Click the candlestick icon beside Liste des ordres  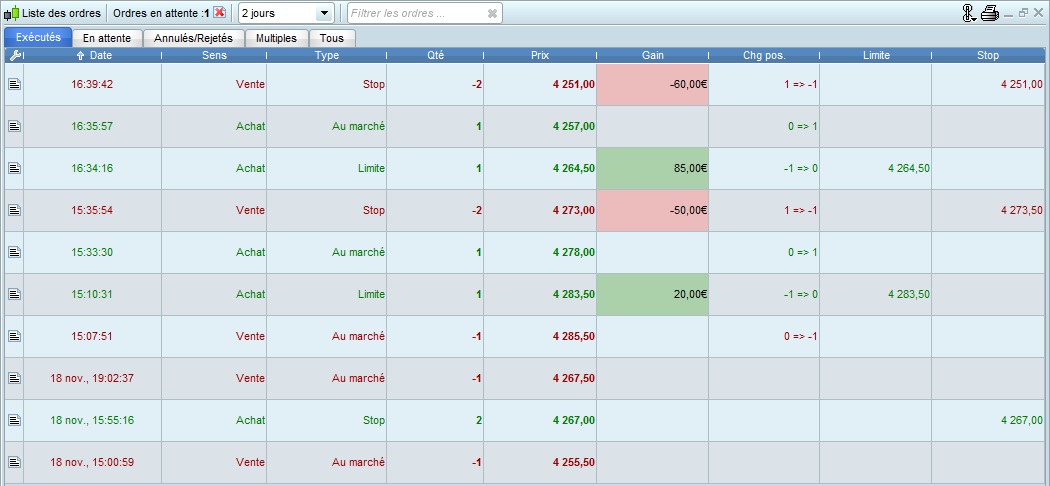12,13
